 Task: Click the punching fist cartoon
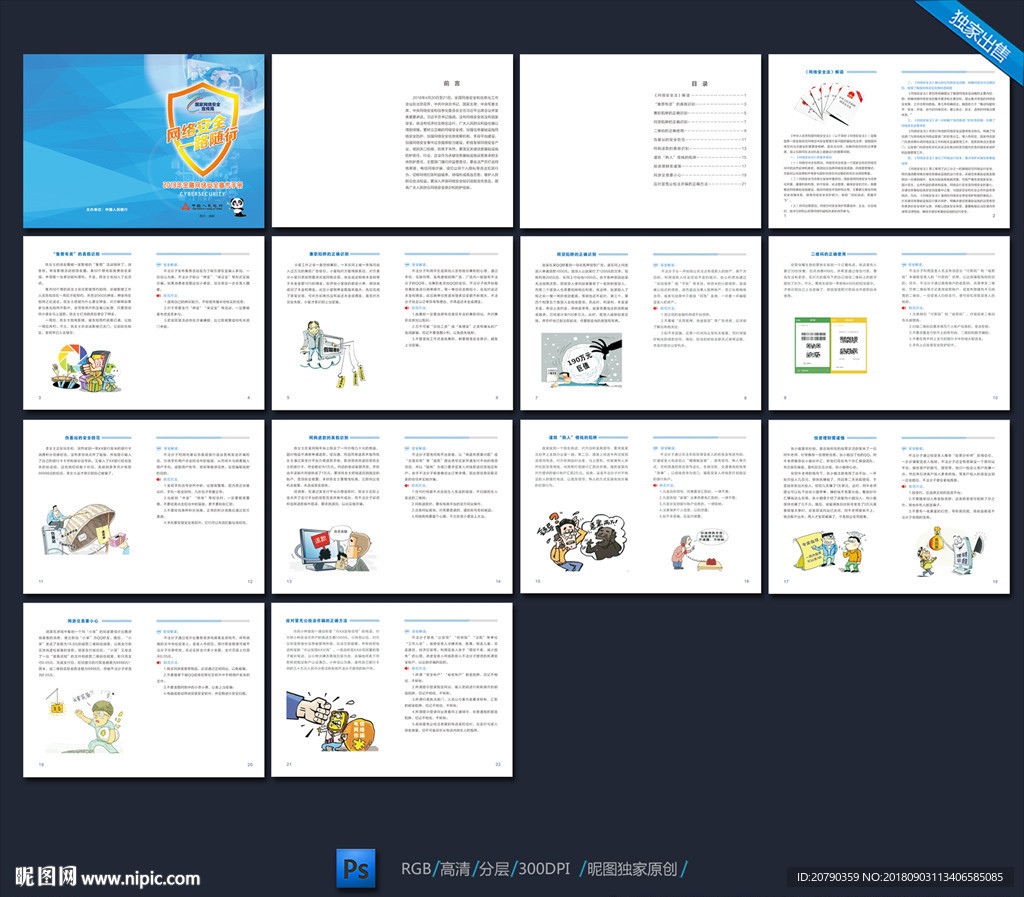click(x=332, y=721)
